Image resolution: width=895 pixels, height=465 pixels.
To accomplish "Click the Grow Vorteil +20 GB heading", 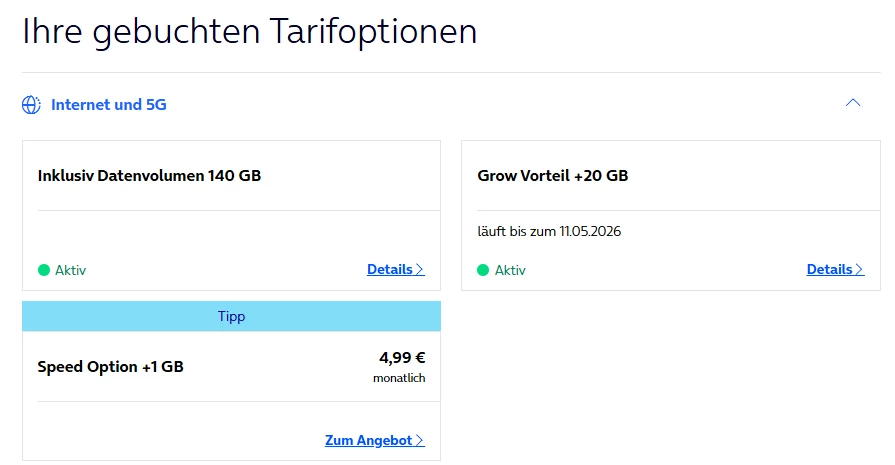I will [x=553, y=176].
